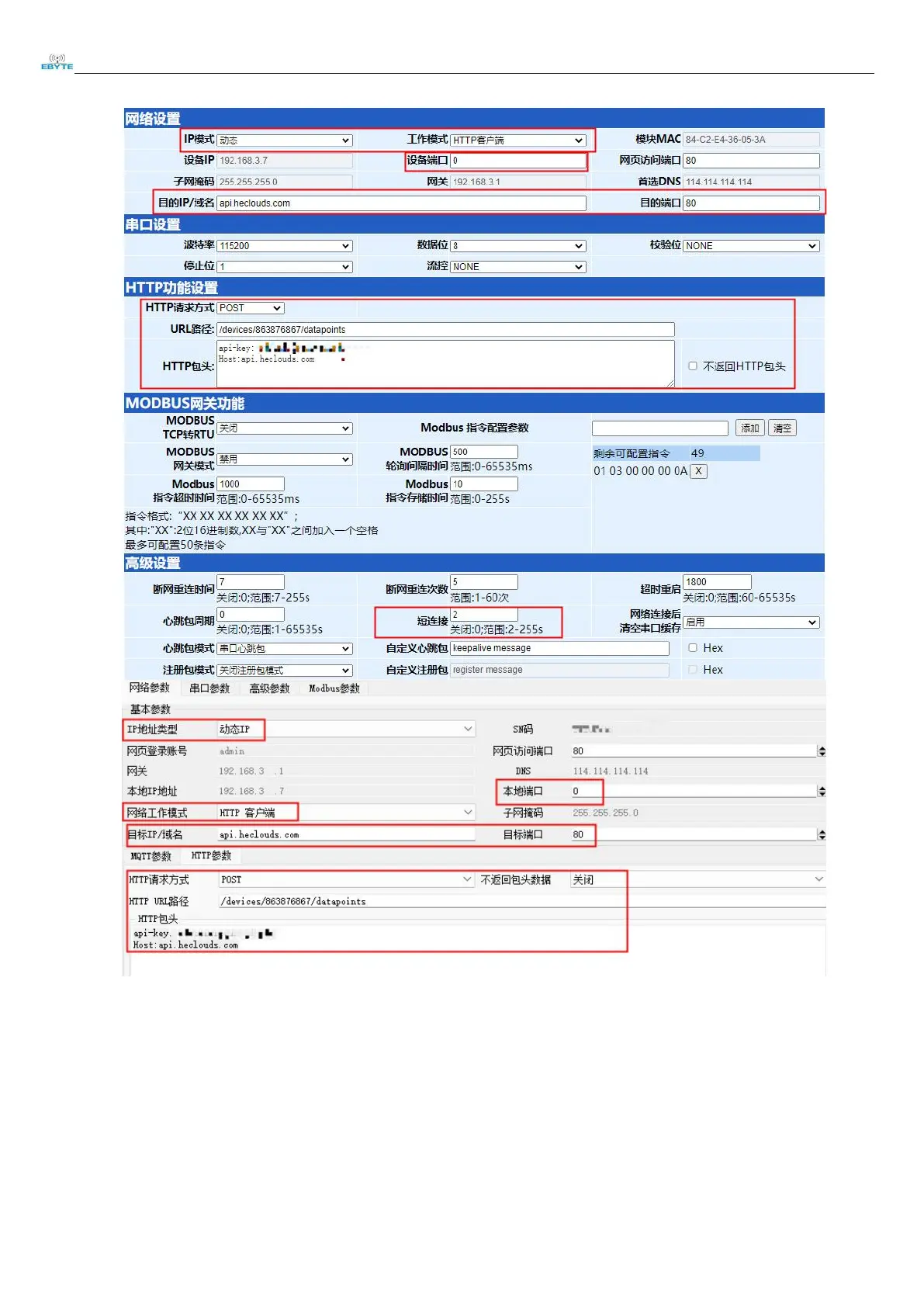Open the MODBUS网关模式 dropdown set to 禁用
Image resolution: width=924 pixels, height=1307 pixels.
pos(284,459)
